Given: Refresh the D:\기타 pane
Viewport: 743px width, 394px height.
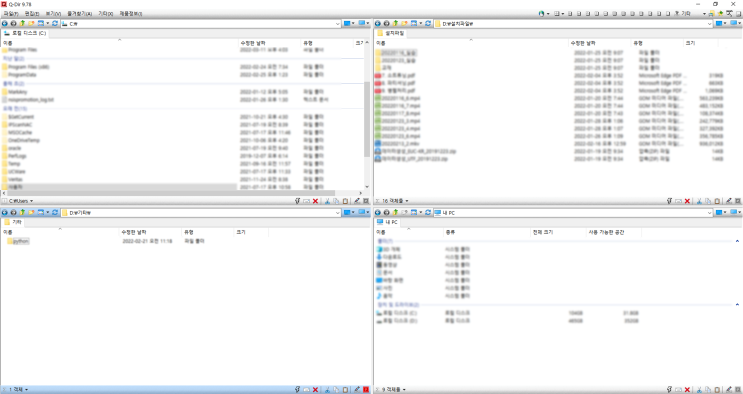Looking at the screenshot, I should pyautogui.click(x=55, y=212).
